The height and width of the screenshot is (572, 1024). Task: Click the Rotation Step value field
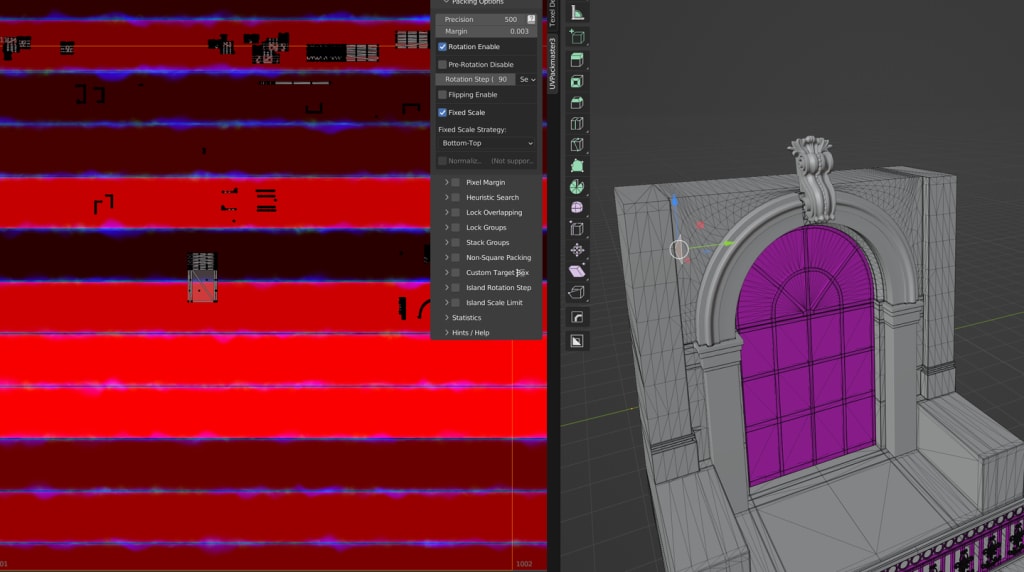pyautogui.click(x=476, y=80)
